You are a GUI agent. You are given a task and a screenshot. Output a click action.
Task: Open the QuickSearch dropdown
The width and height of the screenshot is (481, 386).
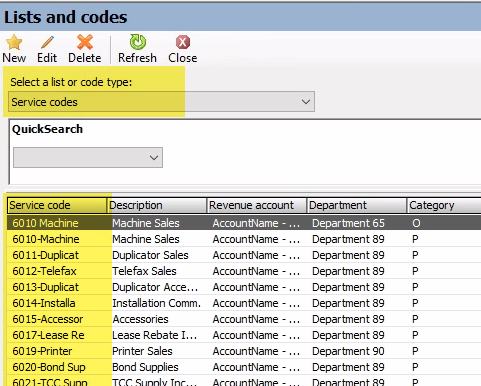click(88, 157)
